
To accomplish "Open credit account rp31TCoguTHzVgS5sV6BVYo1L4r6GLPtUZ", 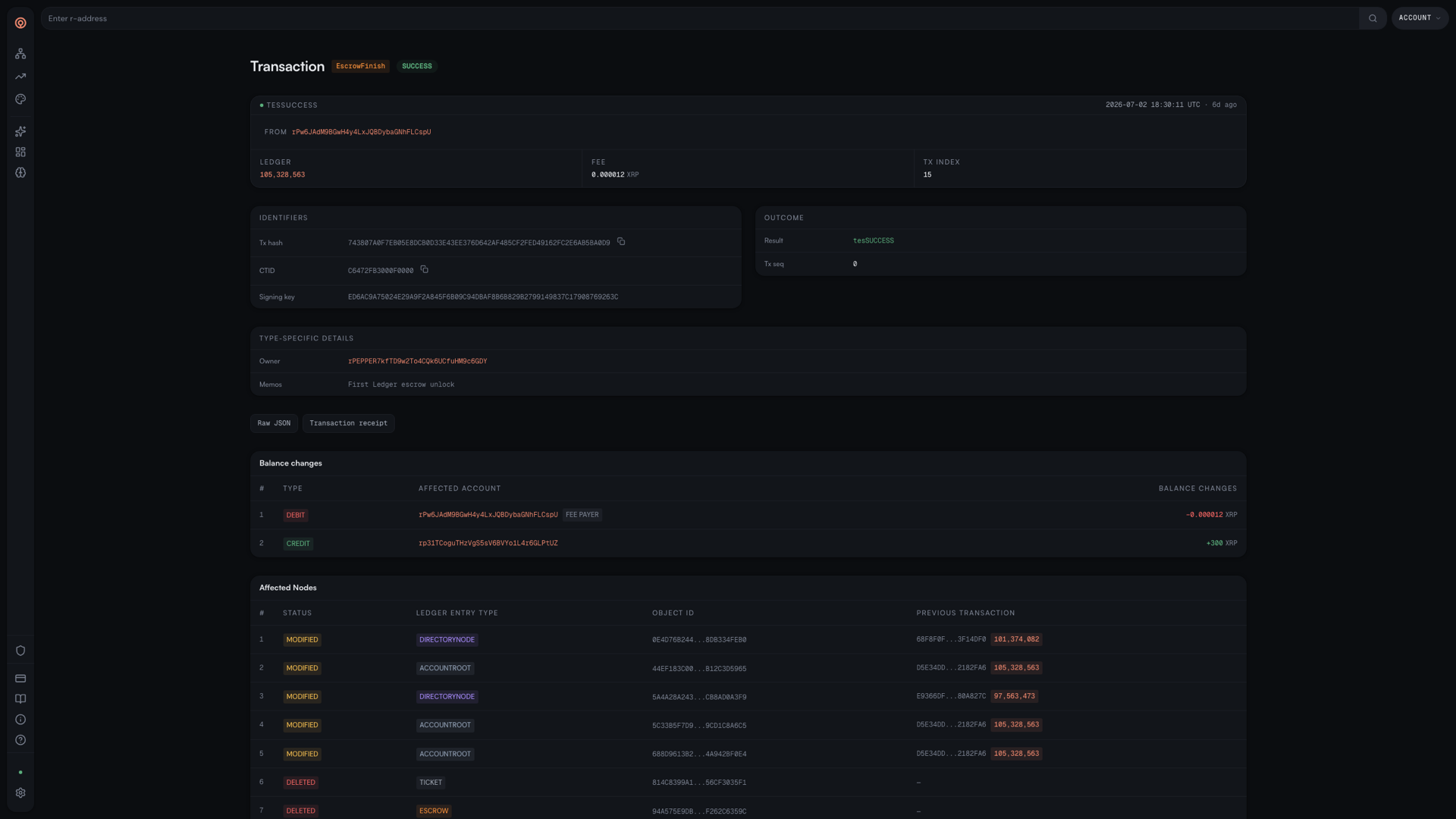I will pos(488,544).
